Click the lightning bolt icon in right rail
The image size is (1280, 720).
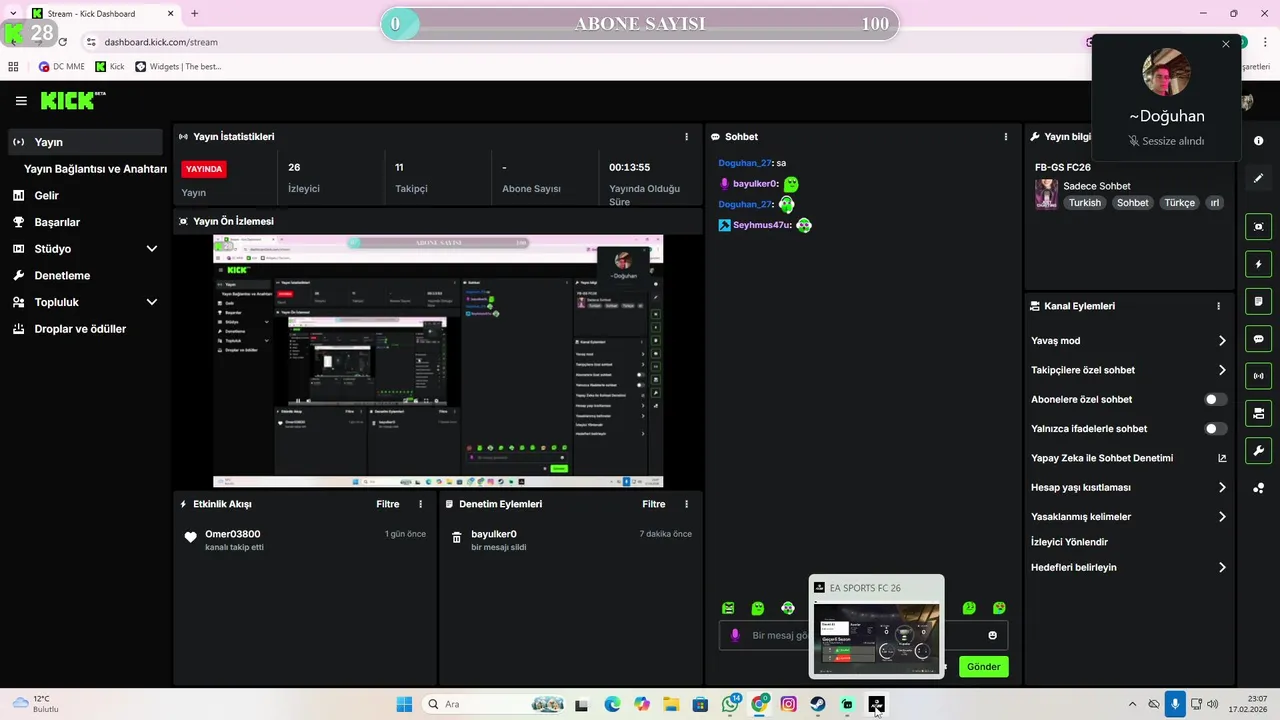(1258, 265)
